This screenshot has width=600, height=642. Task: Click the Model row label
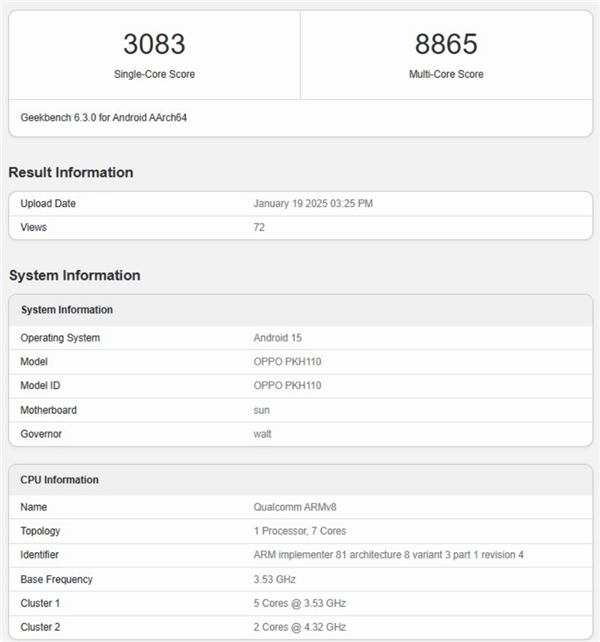click(34, 362)
